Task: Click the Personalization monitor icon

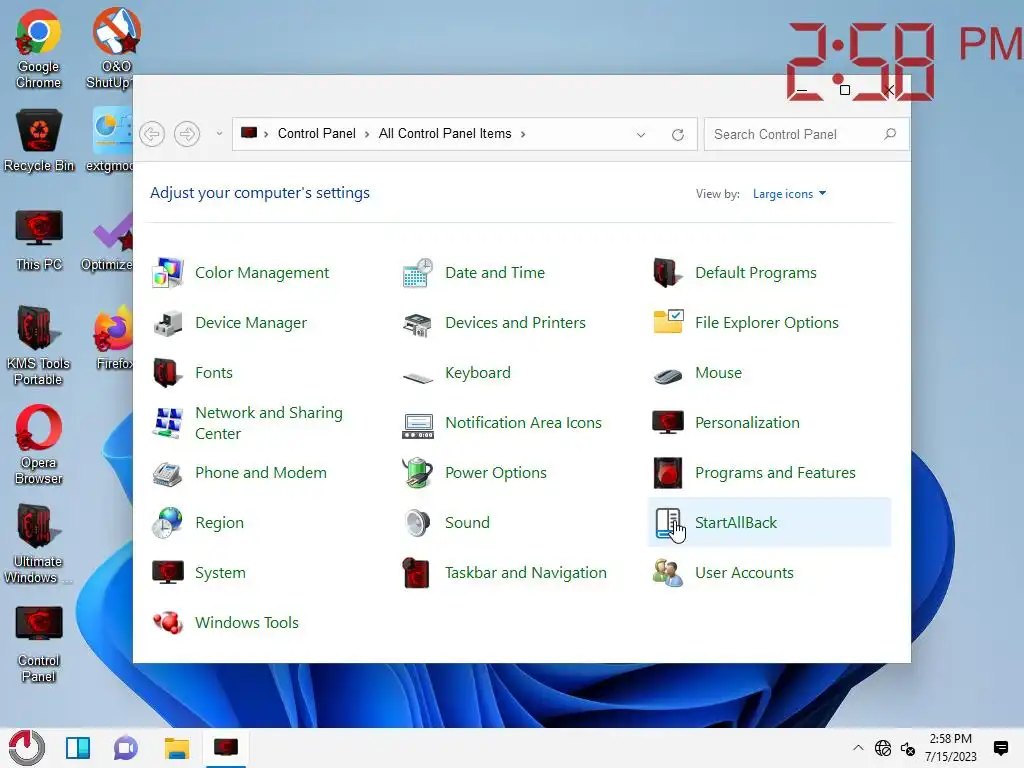Action: tap(667, 423)
